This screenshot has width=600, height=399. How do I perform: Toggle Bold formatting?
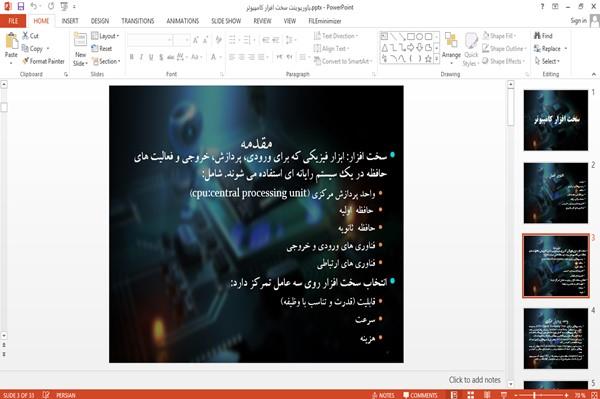tap(132, 57)
